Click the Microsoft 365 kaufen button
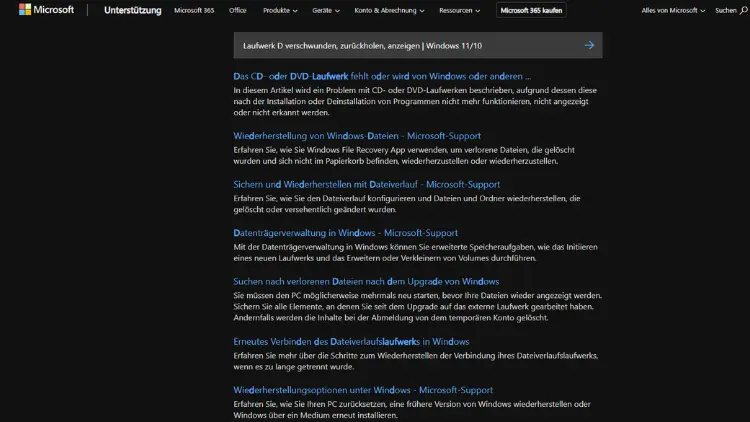This screenshot has width=750, height=422. [531, 10]
